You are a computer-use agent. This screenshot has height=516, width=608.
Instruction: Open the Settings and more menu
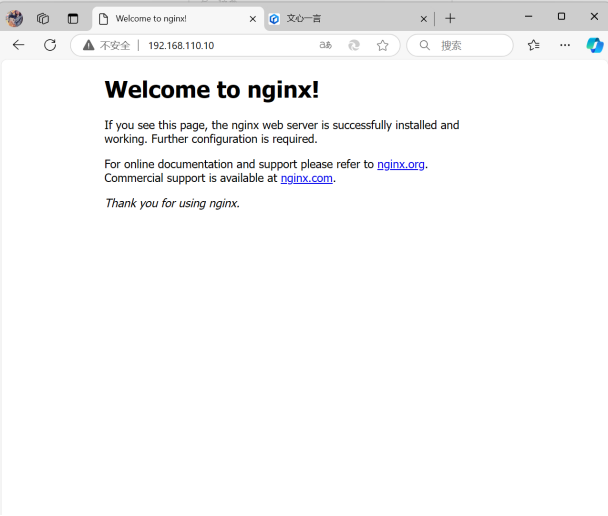click(565, 45)
